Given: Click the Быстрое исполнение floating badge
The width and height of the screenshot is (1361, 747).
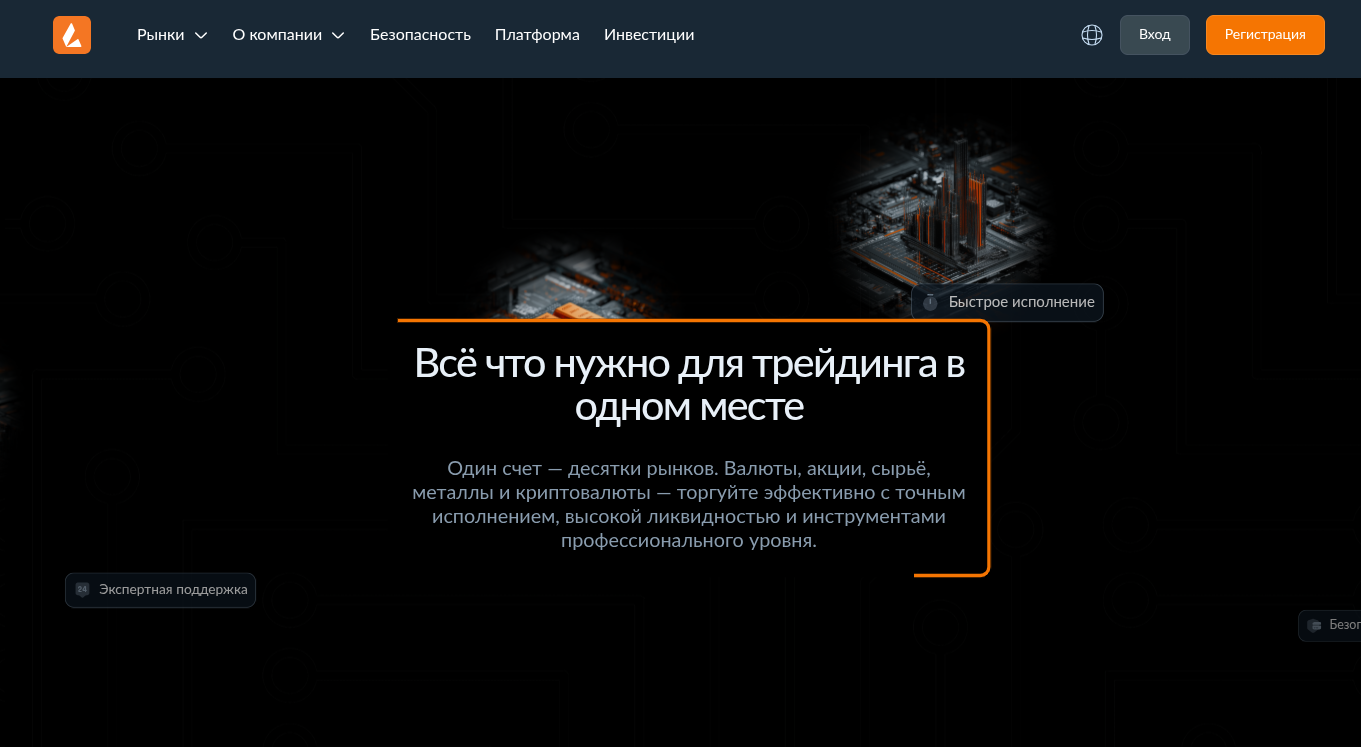Looking at the screenshot, I should [1007, 302].
